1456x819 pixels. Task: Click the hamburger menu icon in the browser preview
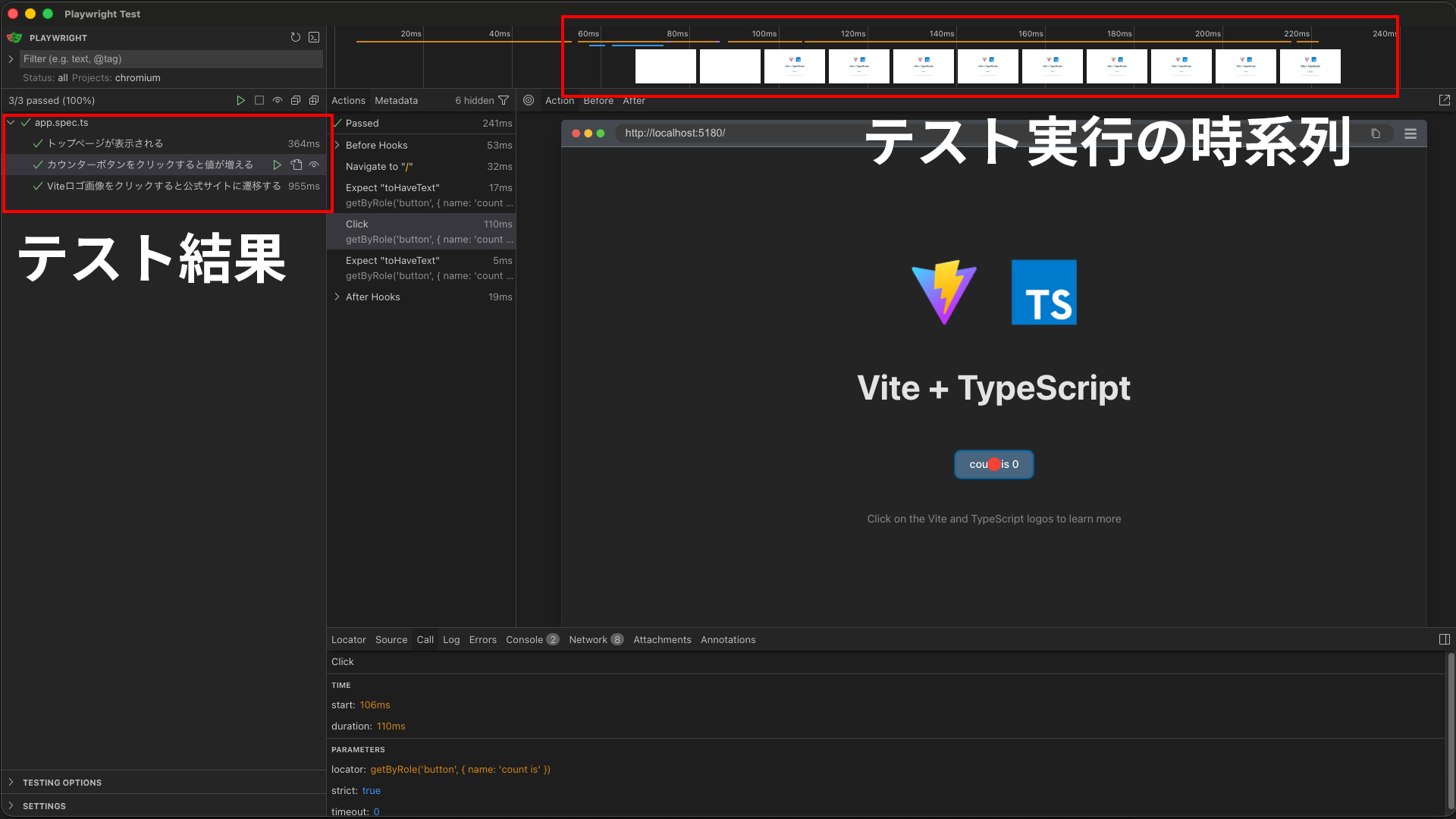[x=1411, y=133]
